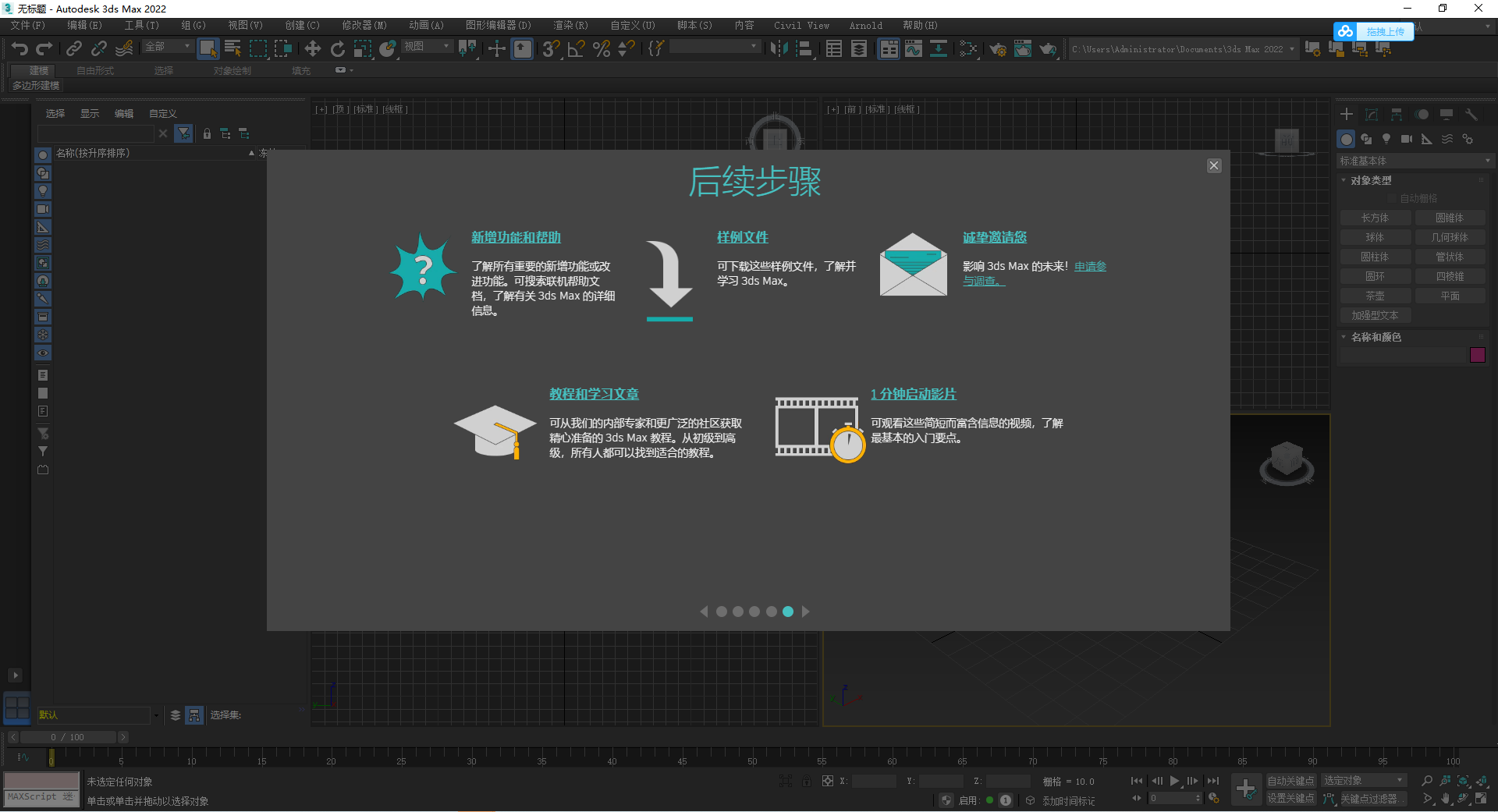Open Rendered Frame Window icon
The width and height of the screenshot is (1498, 812).
coord(1023,48)
